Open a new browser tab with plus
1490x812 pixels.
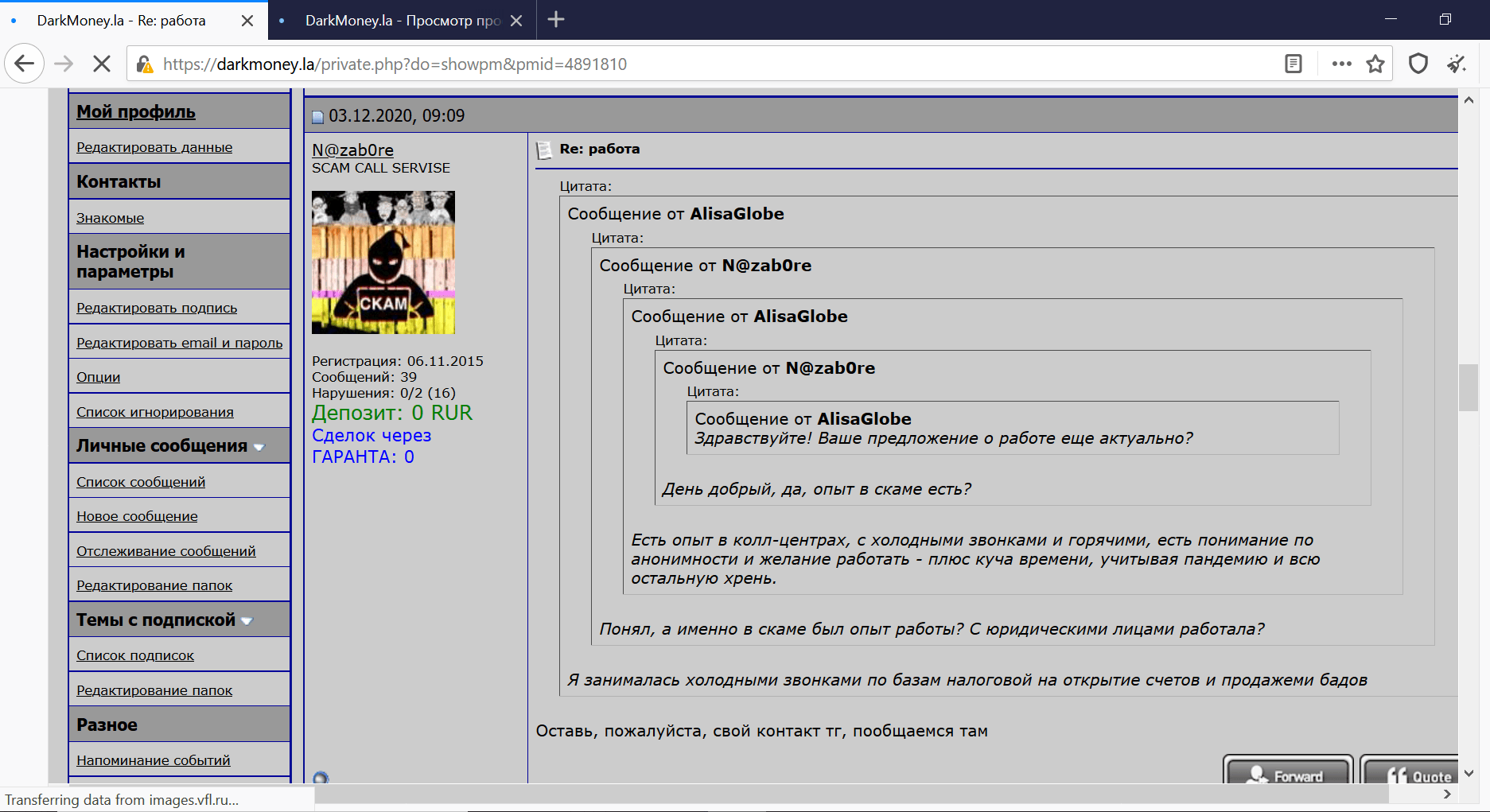[x=556, y=20]
